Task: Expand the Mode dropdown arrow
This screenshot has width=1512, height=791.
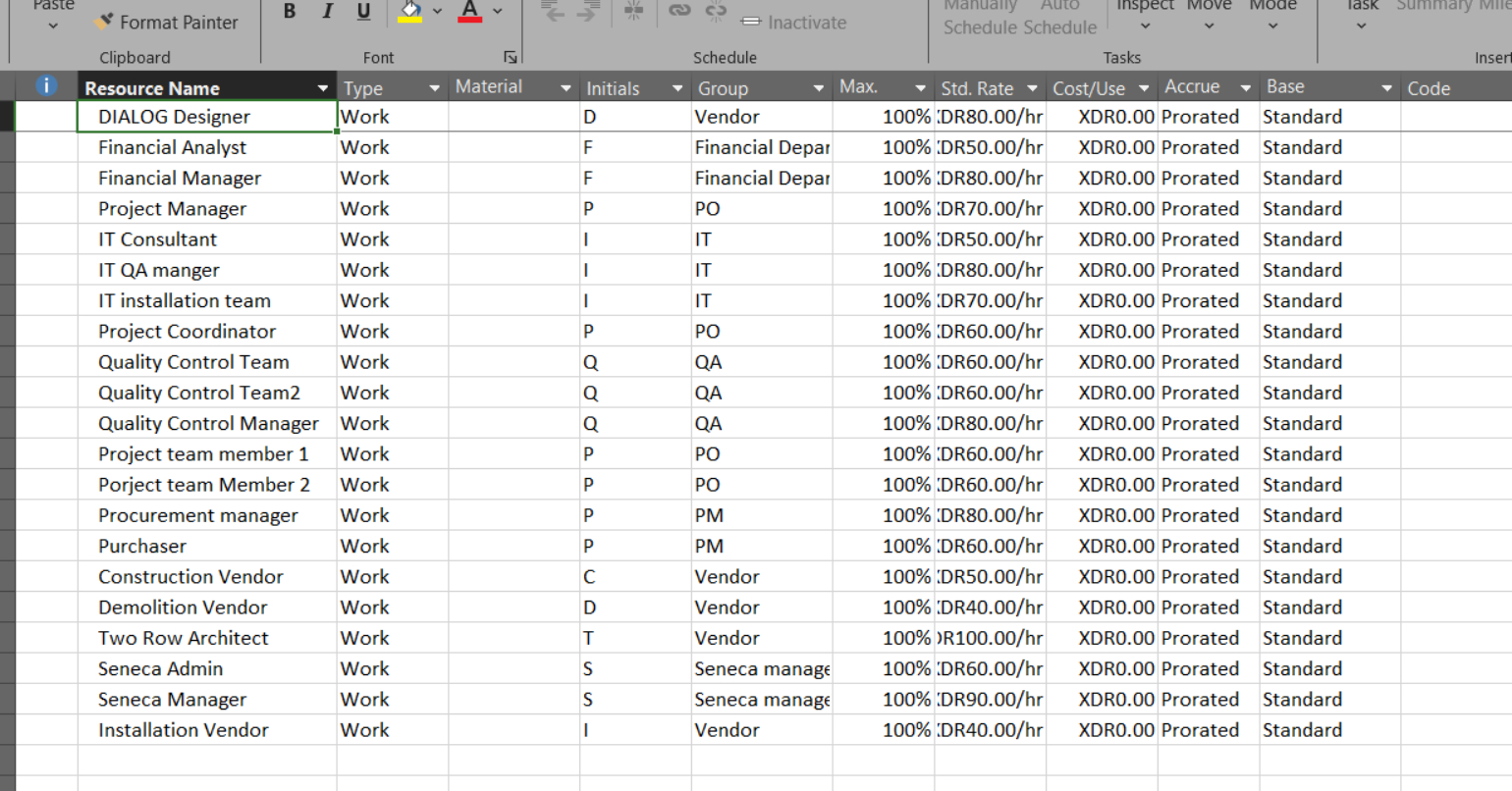Action: pos(1273,26)
